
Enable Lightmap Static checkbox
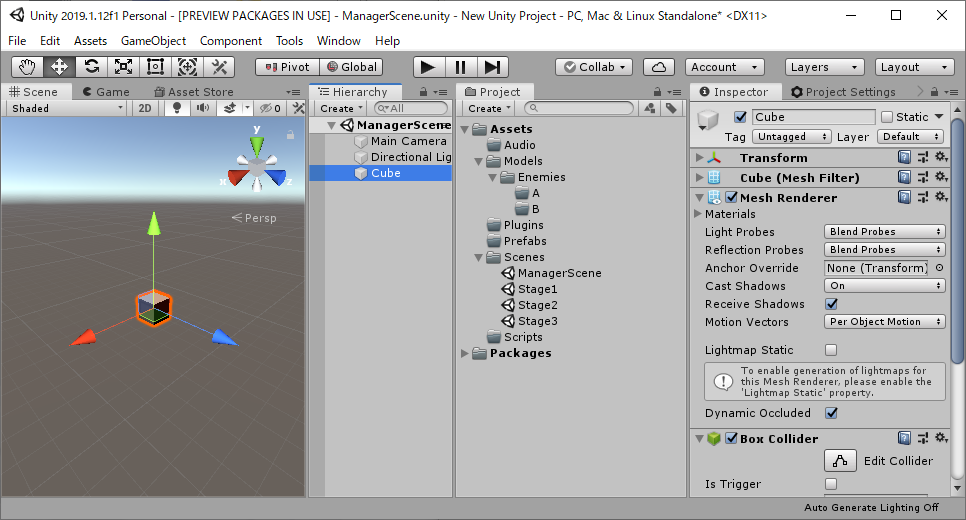point(831,350)
